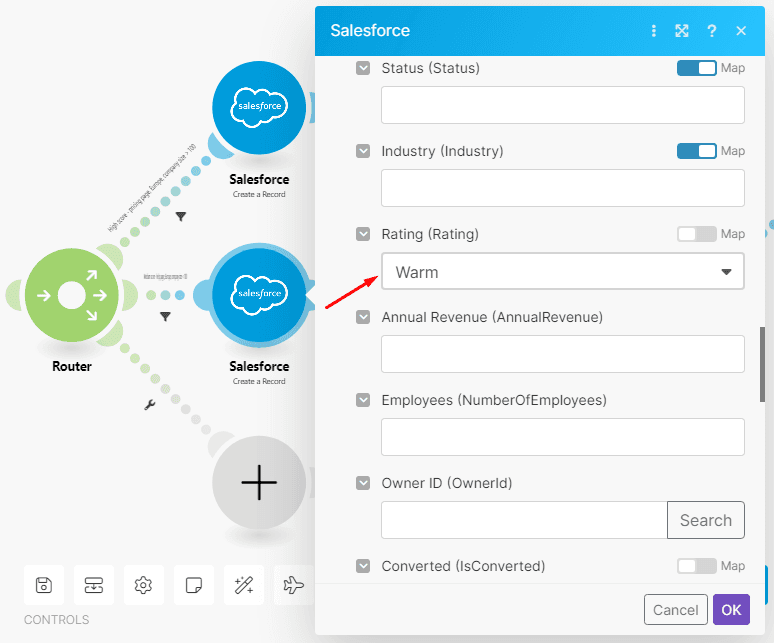Click the save scenario icon in Controls

(44, 585)
